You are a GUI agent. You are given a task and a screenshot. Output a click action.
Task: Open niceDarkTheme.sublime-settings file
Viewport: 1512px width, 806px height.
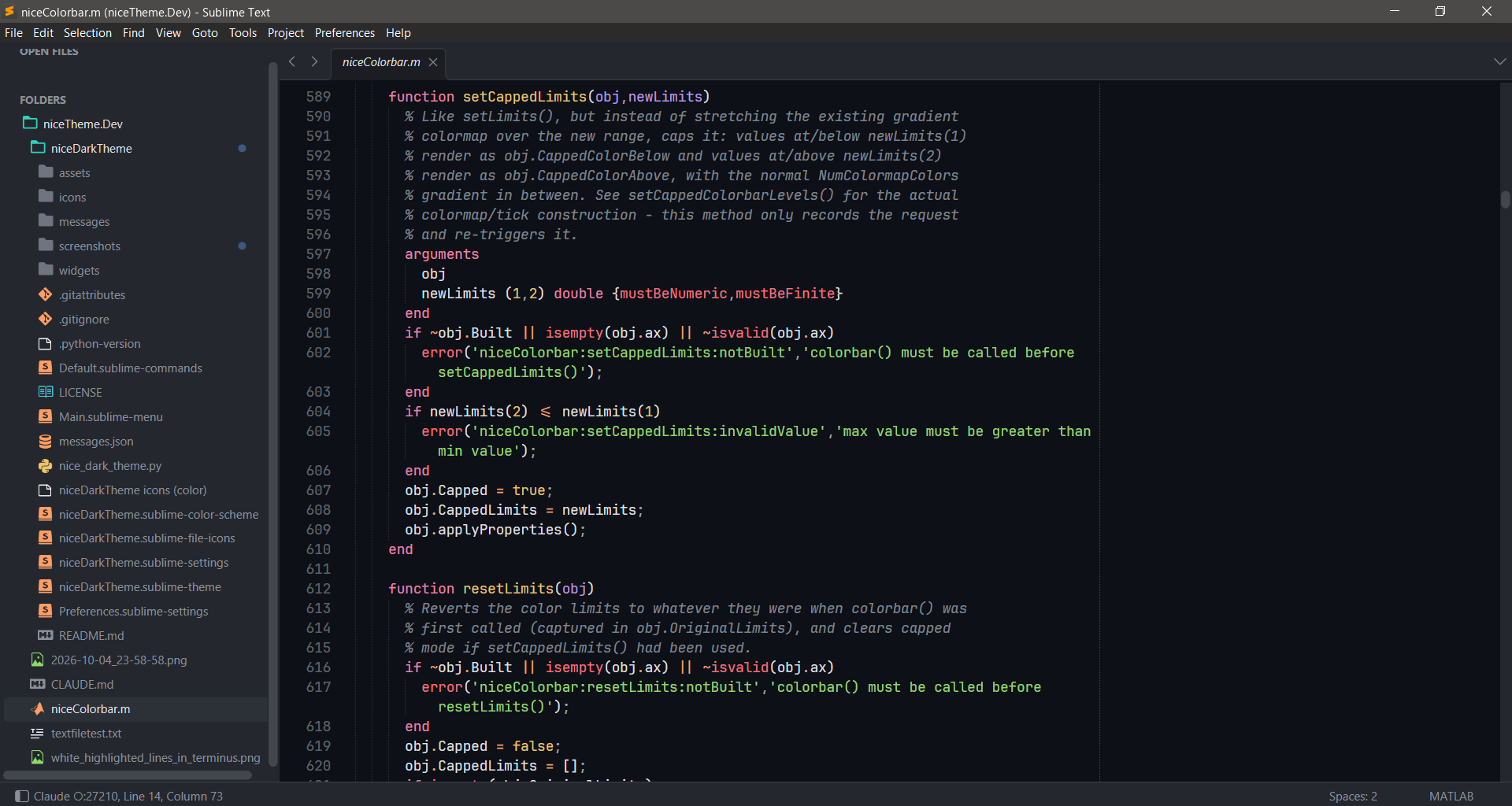tap(144, 562)
